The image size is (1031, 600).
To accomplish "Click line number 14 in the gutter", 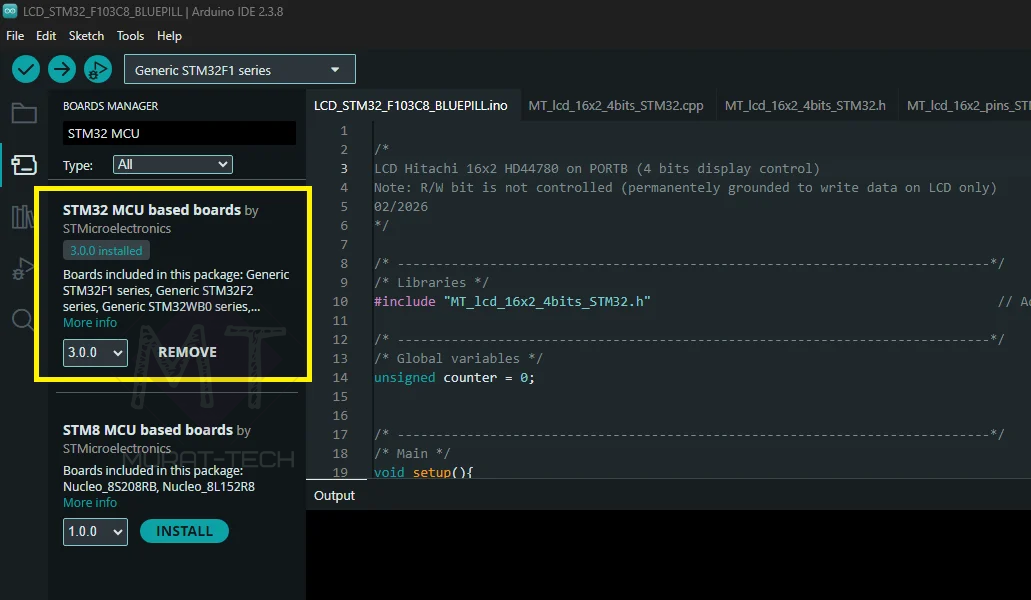I will [340, 378].
